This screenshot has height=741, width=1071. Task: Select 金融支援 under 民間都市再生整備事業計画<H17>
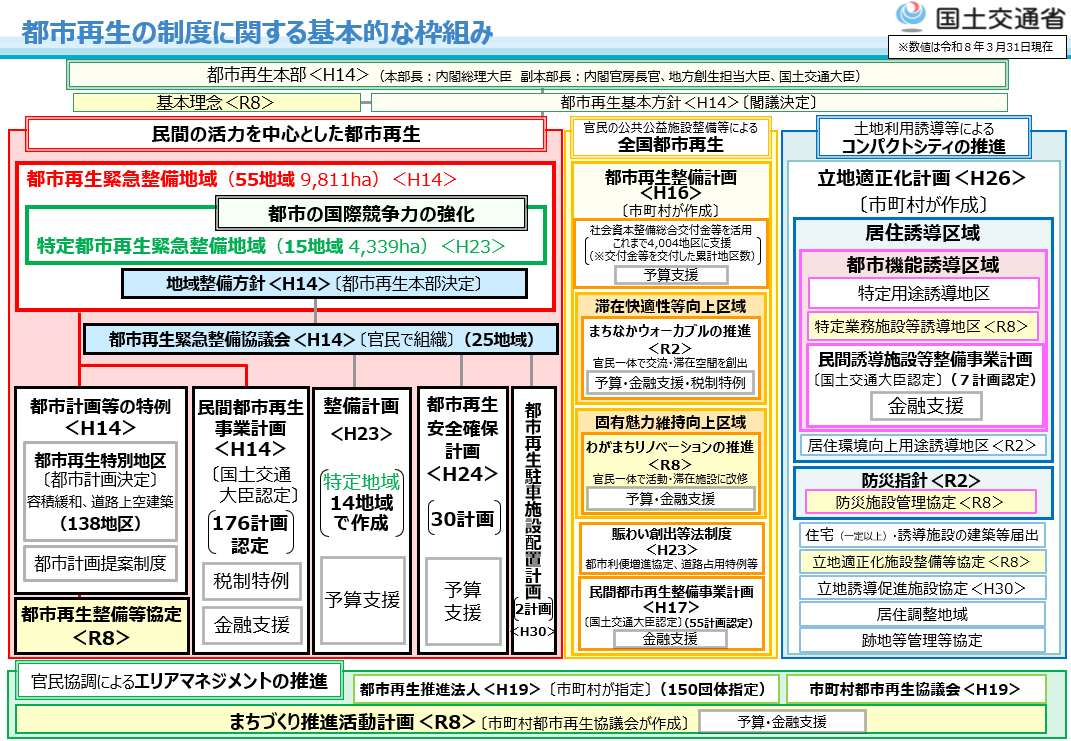[671, 639]
